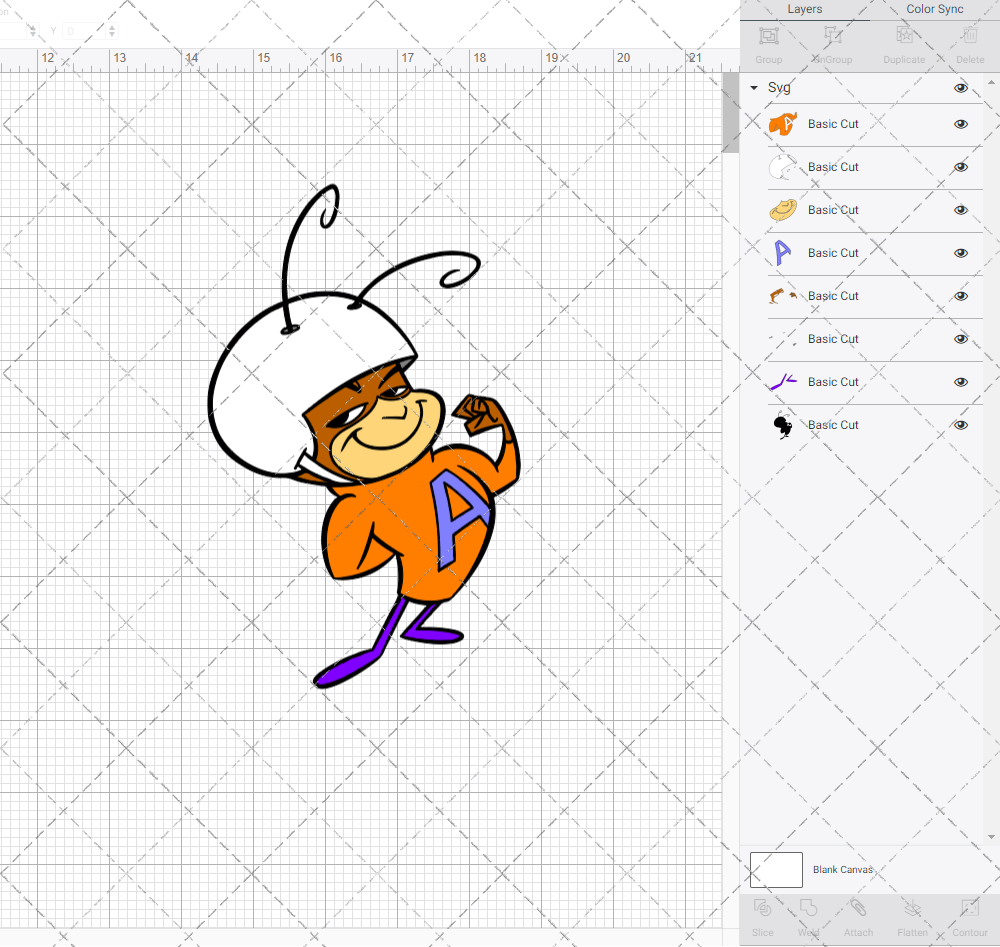Hide the entire Svg group
The width and height of the screenshot is (1000, 947).
pyautogui.click(x=961, y=88)
